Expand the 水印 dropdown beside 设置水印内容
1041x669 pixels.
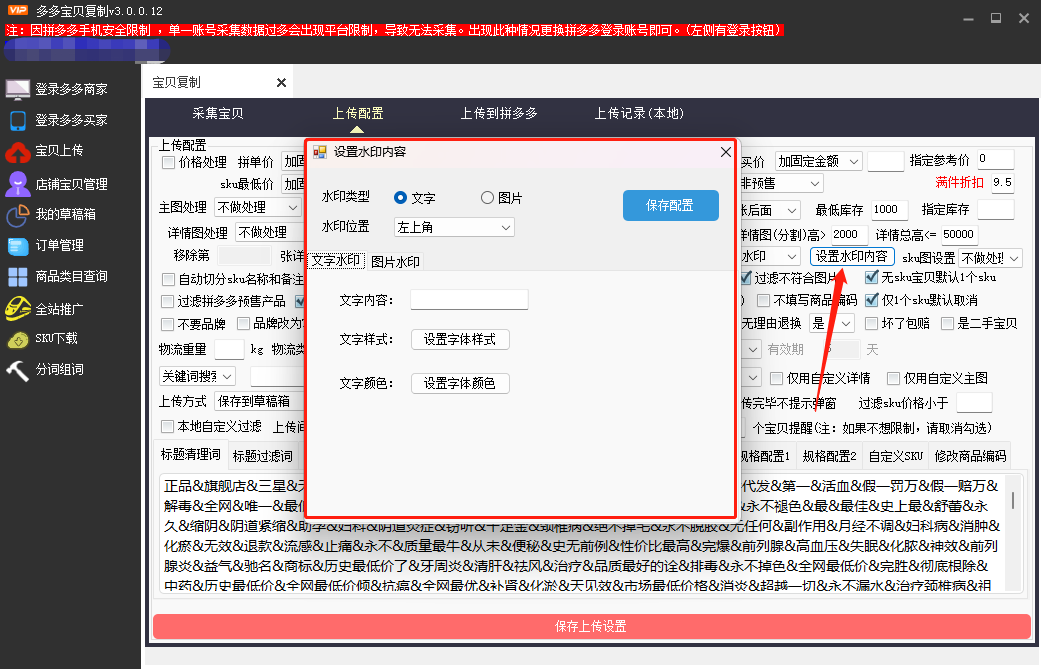coord(770,257)
